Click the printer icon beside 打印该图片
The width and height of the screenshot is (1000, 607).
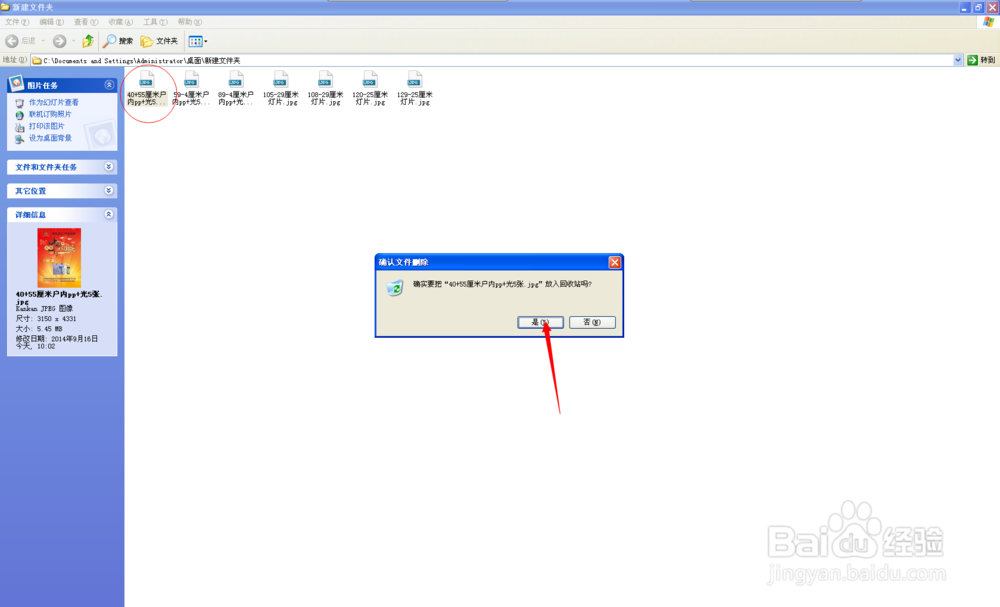coord(20,127)
